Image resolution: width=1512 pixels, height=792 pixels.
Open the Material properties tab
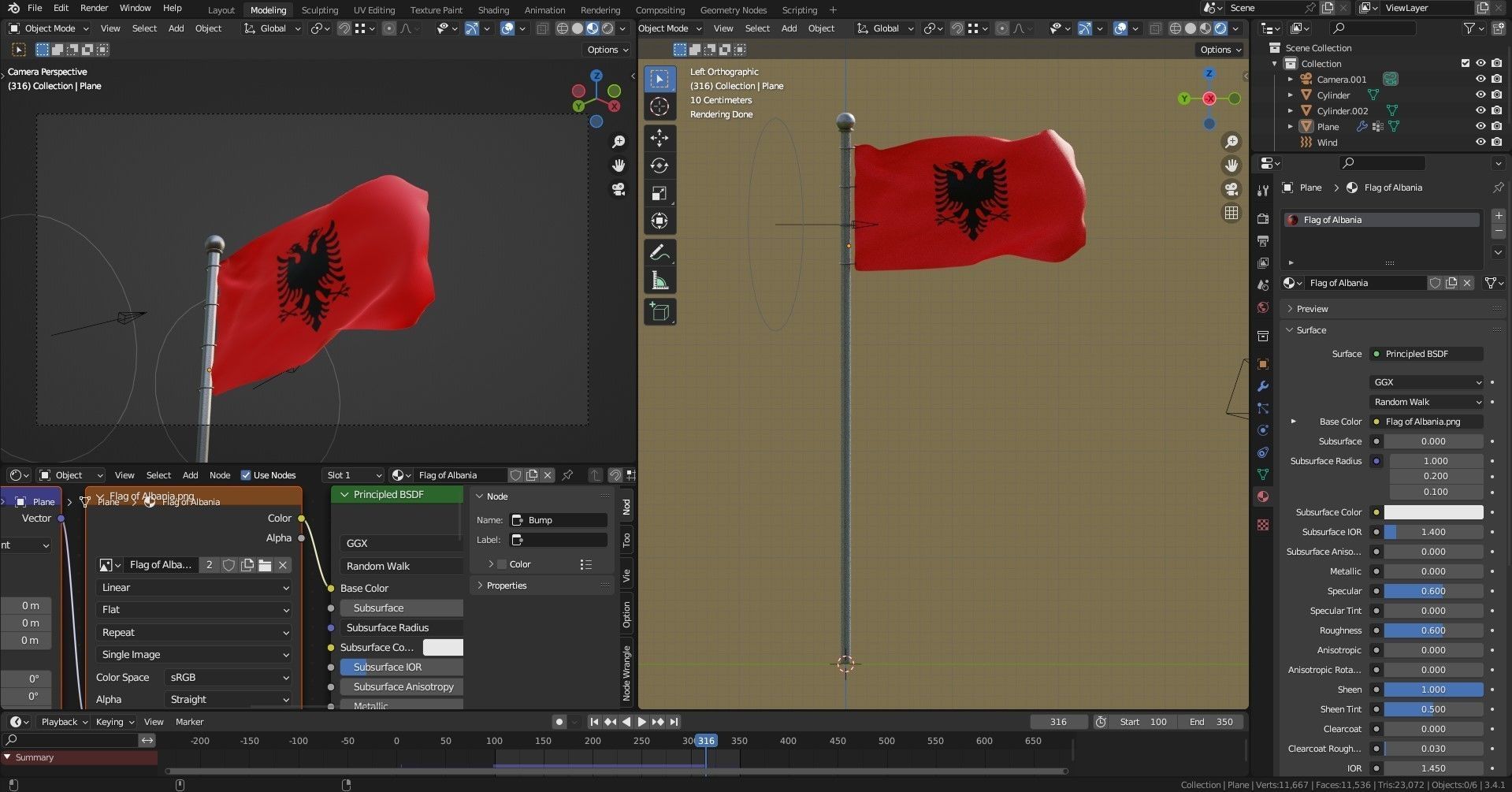1263,496
